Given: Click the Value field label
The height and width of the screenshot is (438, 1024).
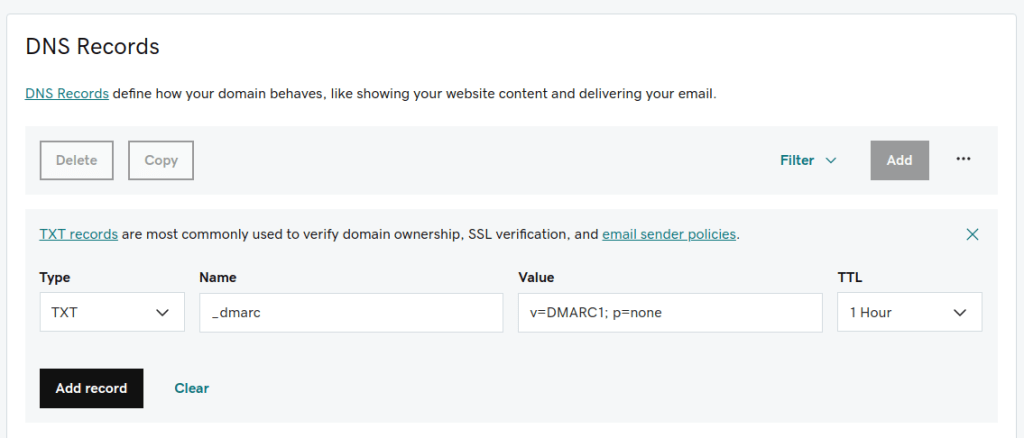Looking at the screenshot, I should pos(536,277).
